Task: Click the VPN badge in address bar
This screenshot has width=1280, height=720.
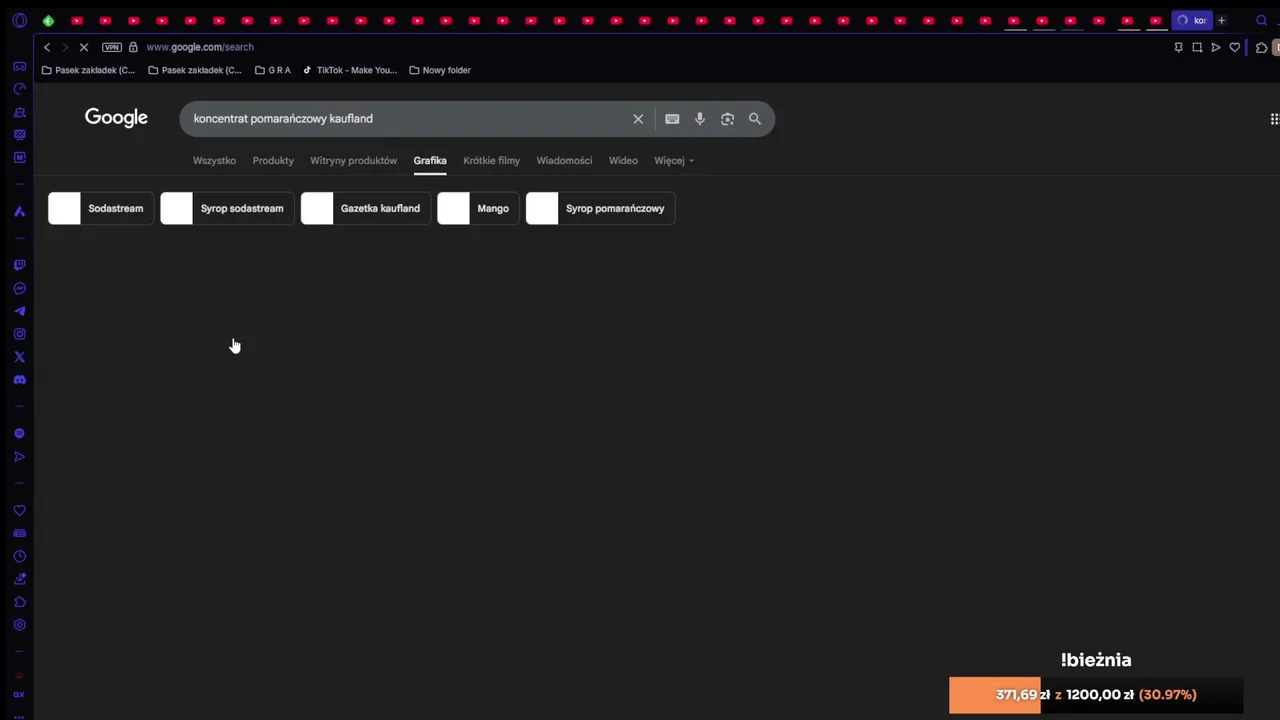Action: pos(111,47)
